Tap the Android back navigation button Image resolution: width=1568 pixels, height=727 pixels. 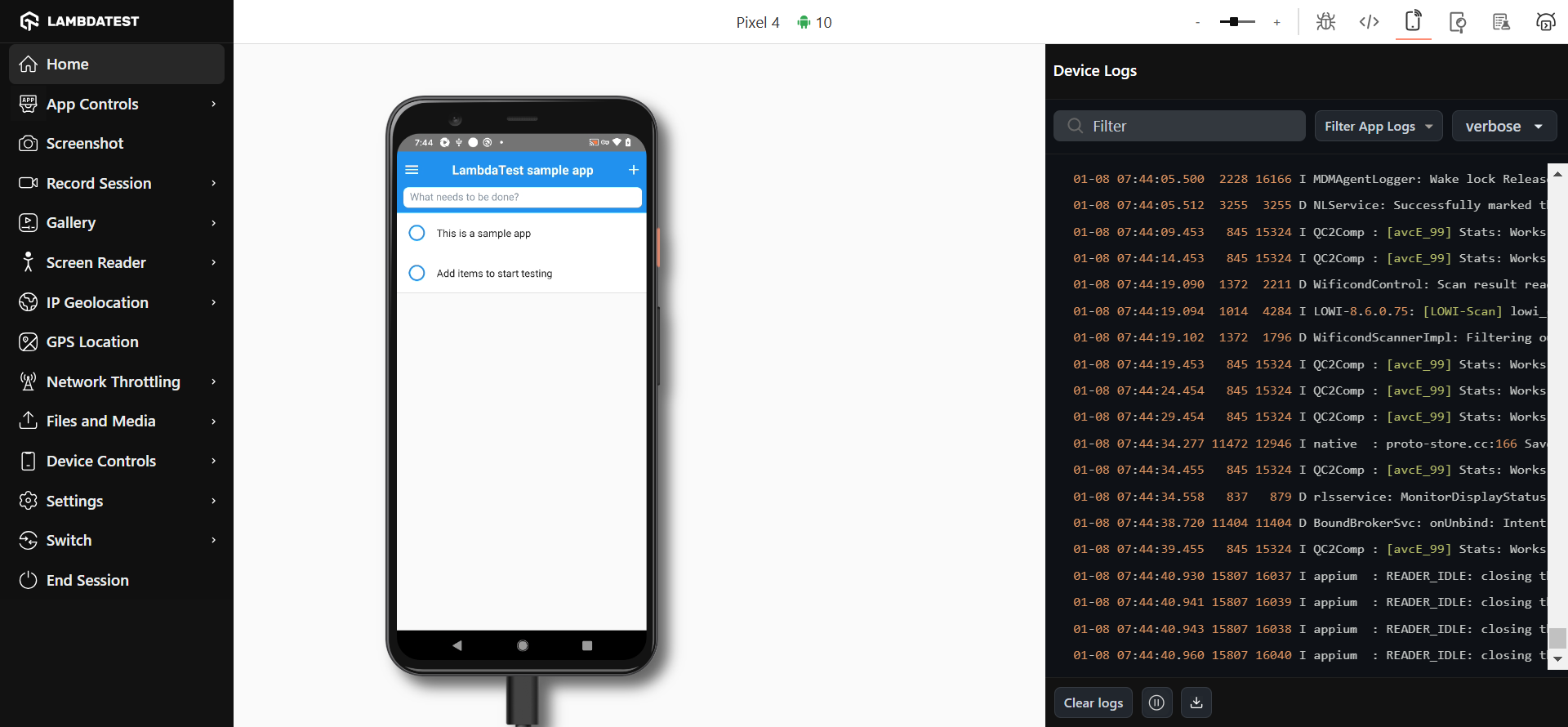457,645
